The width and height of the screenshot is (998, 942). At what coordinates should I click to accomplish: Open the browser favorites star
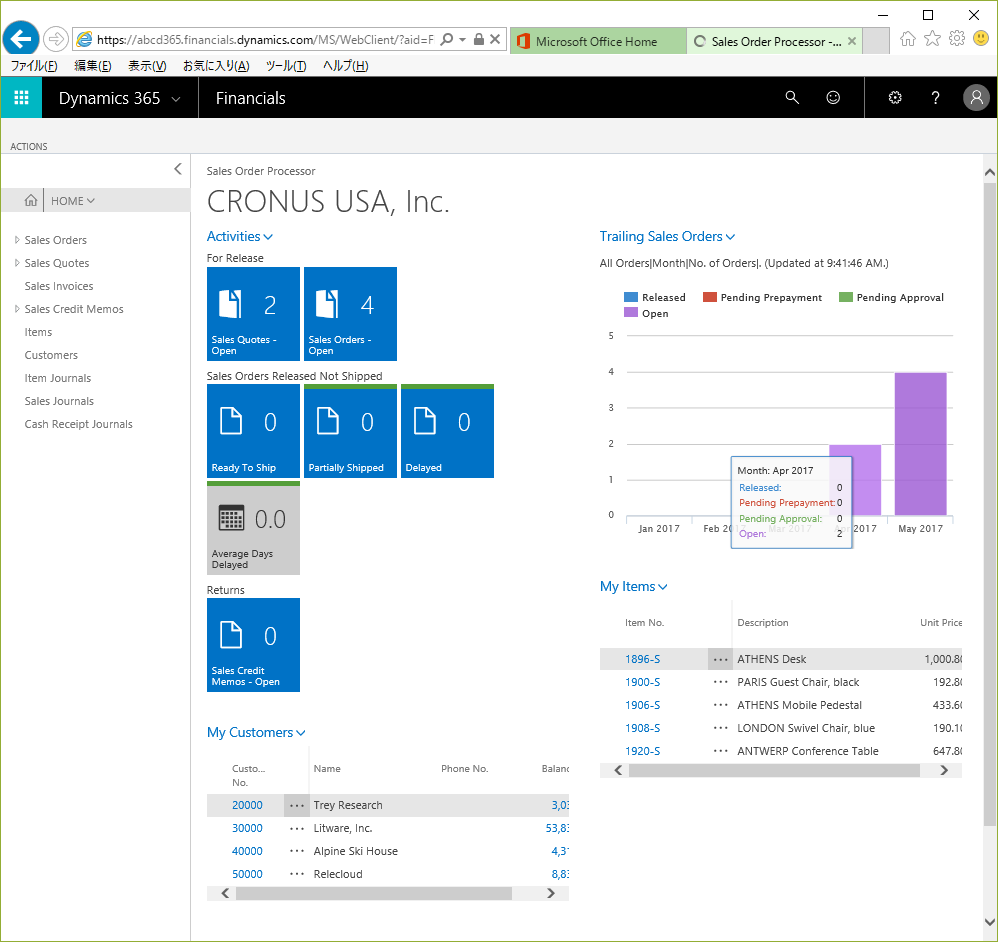932,39
